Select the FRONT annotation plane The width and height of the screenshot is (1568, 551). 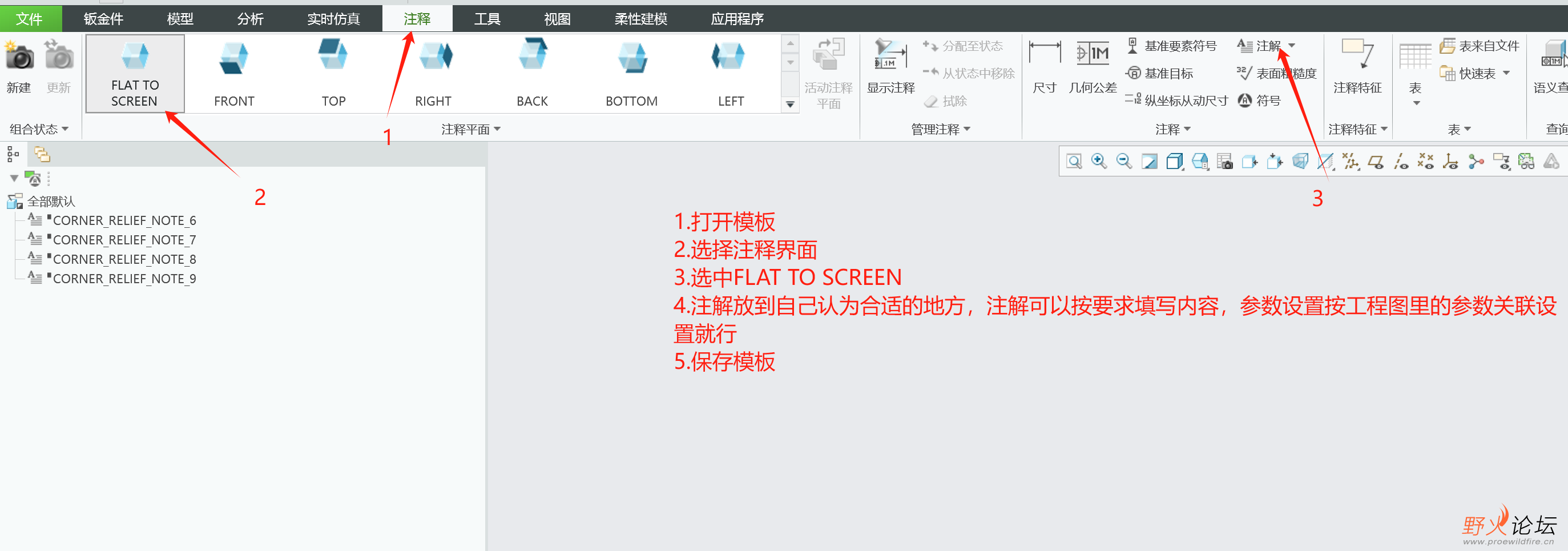[x=235, y=74]
